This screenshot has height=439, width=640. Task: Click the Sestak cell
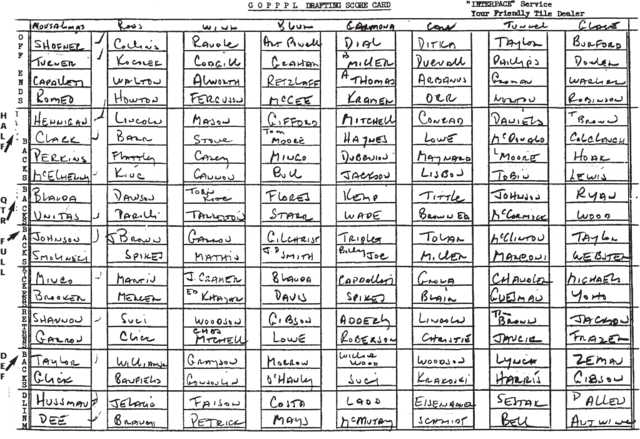click(x=518, y=400)
